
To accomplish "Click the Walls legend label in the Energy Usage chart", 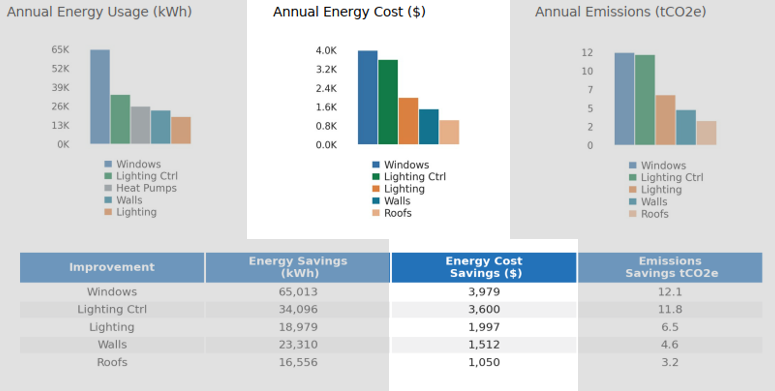I will [129, 200].
